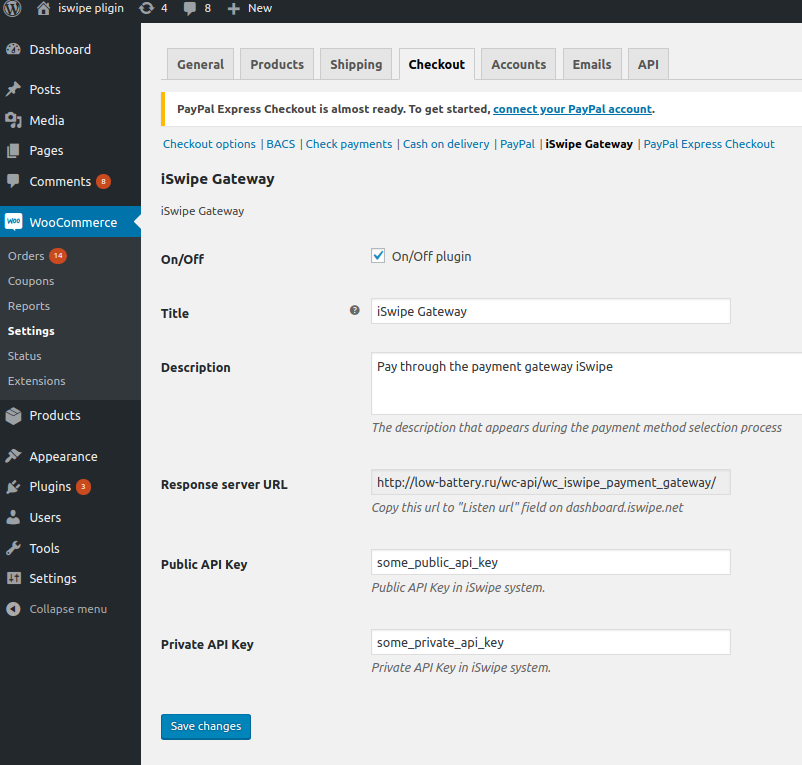Click the Collapse menu arrow icon

(x=13, y=609)
